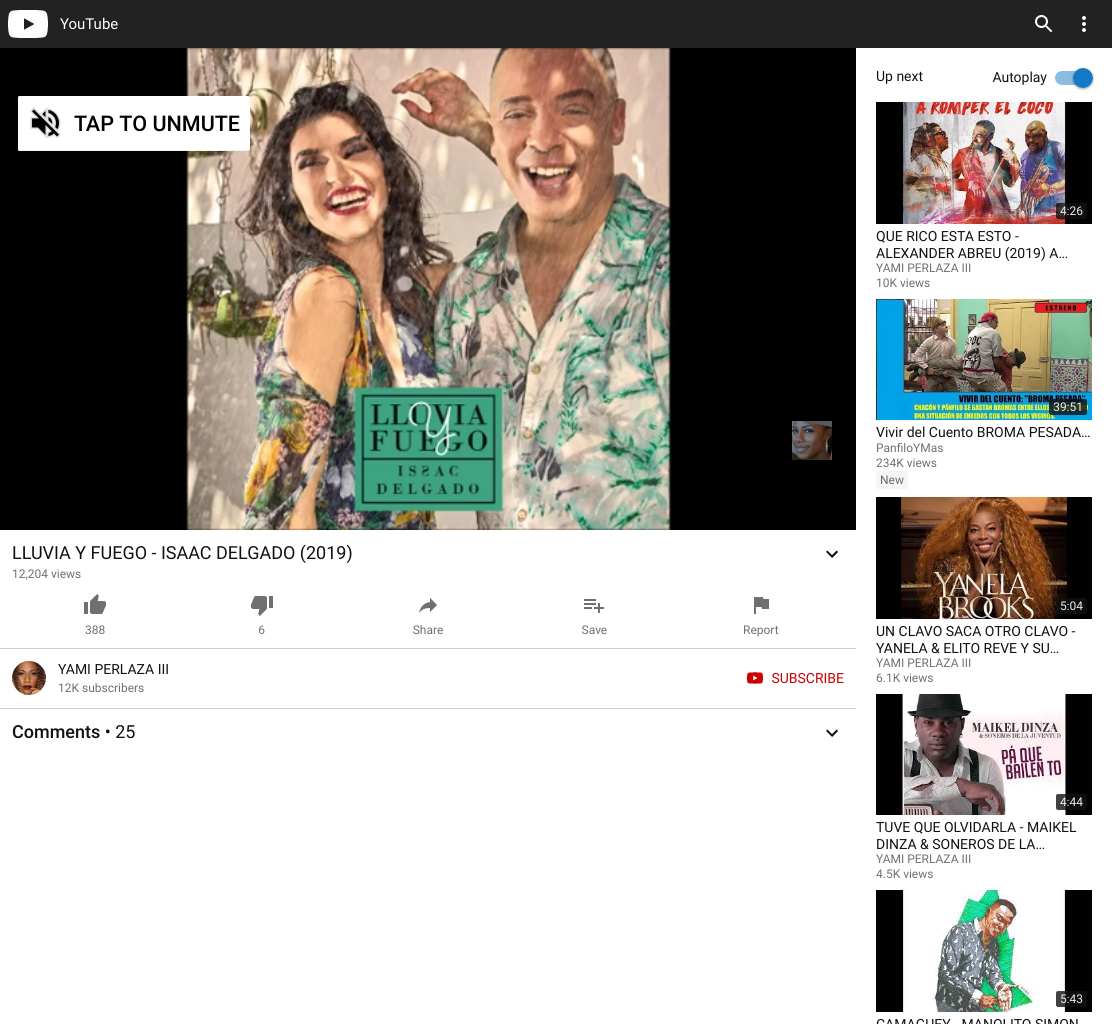The image size is (1112, 1024).
Task: Open TUVE QUE OLVIDARLA video title
Action: (976, 835)
